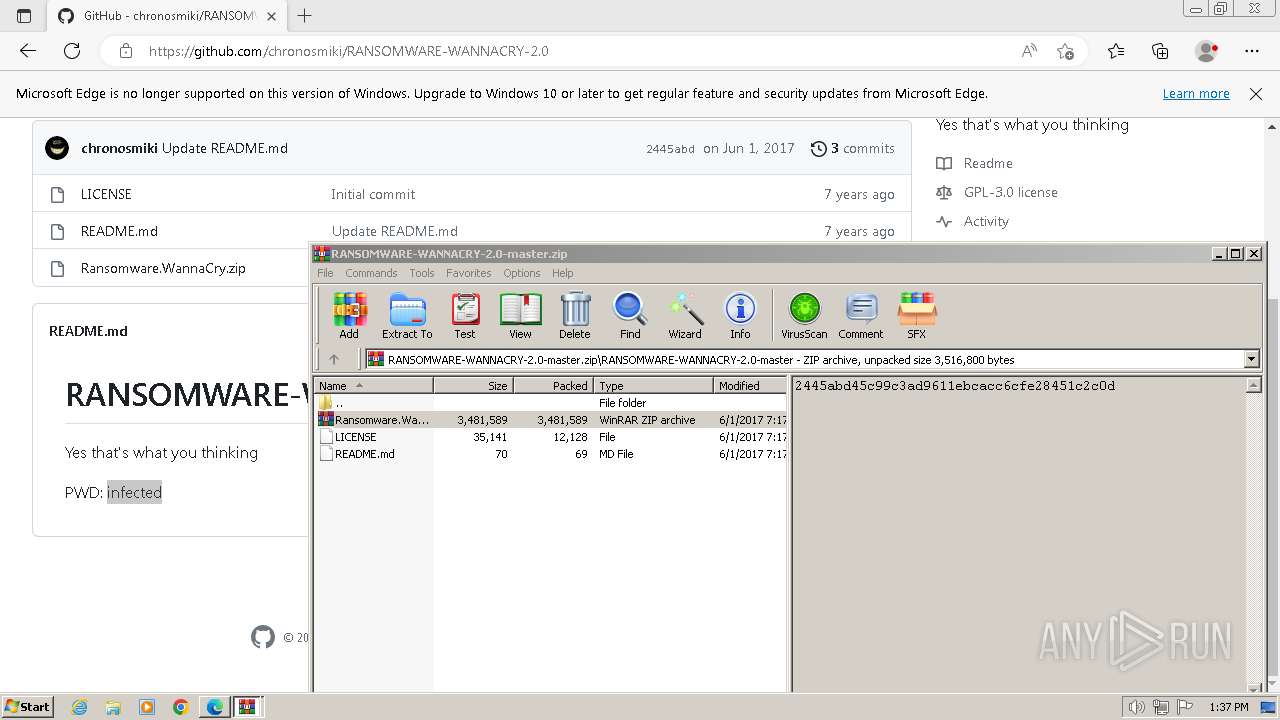Open the WinRAR Help menu
This screenshot has width=1280, height=720.
(563, 273)
